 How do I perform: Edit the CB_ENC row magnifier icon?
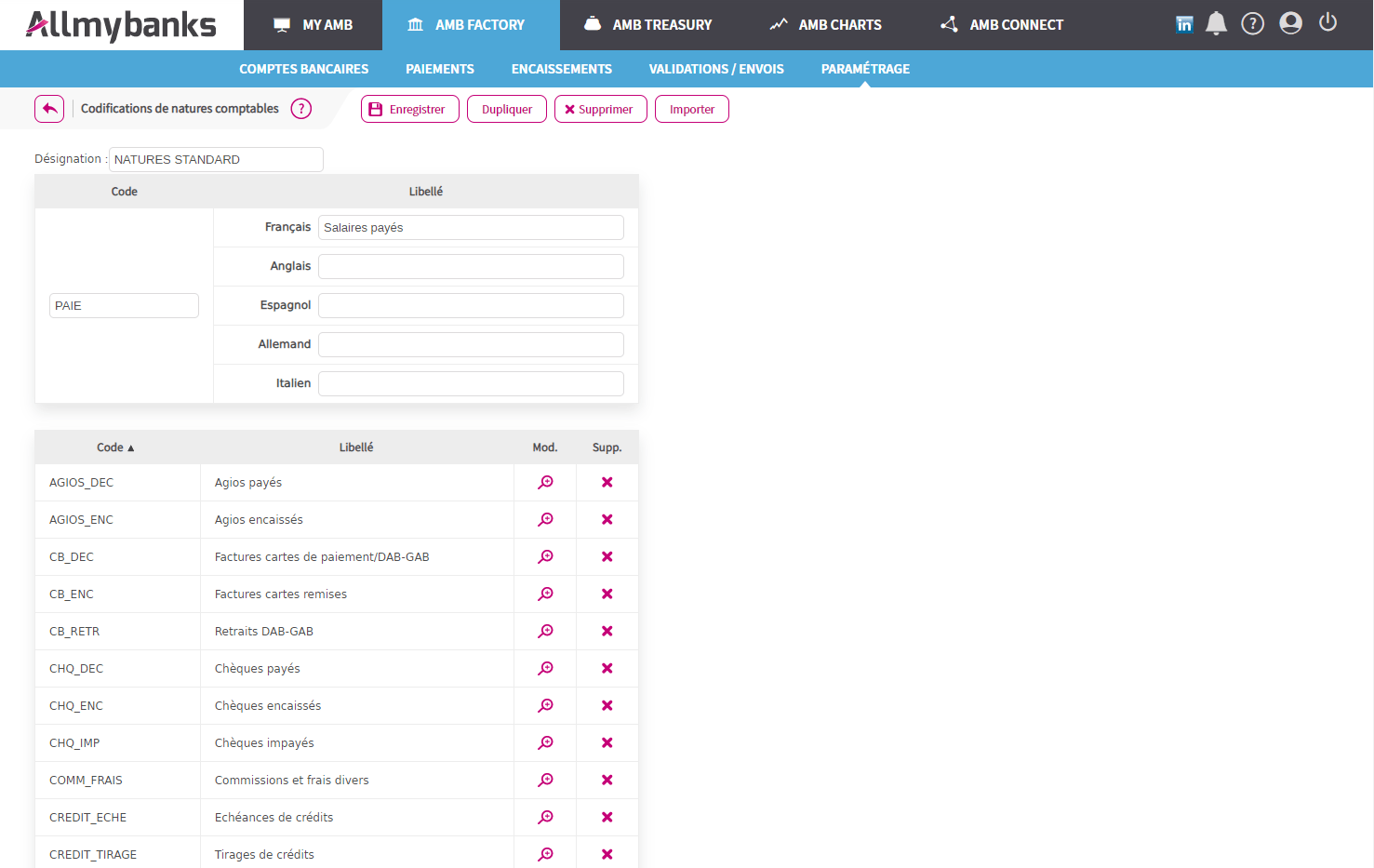(546, 594)
